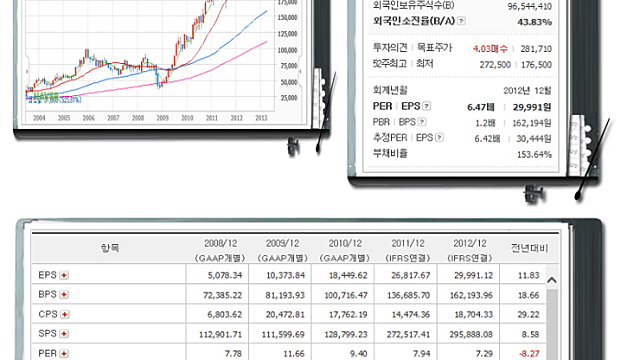The width and height of the screenshot is (640, 360).
Task: Click the financial table vertical scrollbar track
Action: point(552,324)
